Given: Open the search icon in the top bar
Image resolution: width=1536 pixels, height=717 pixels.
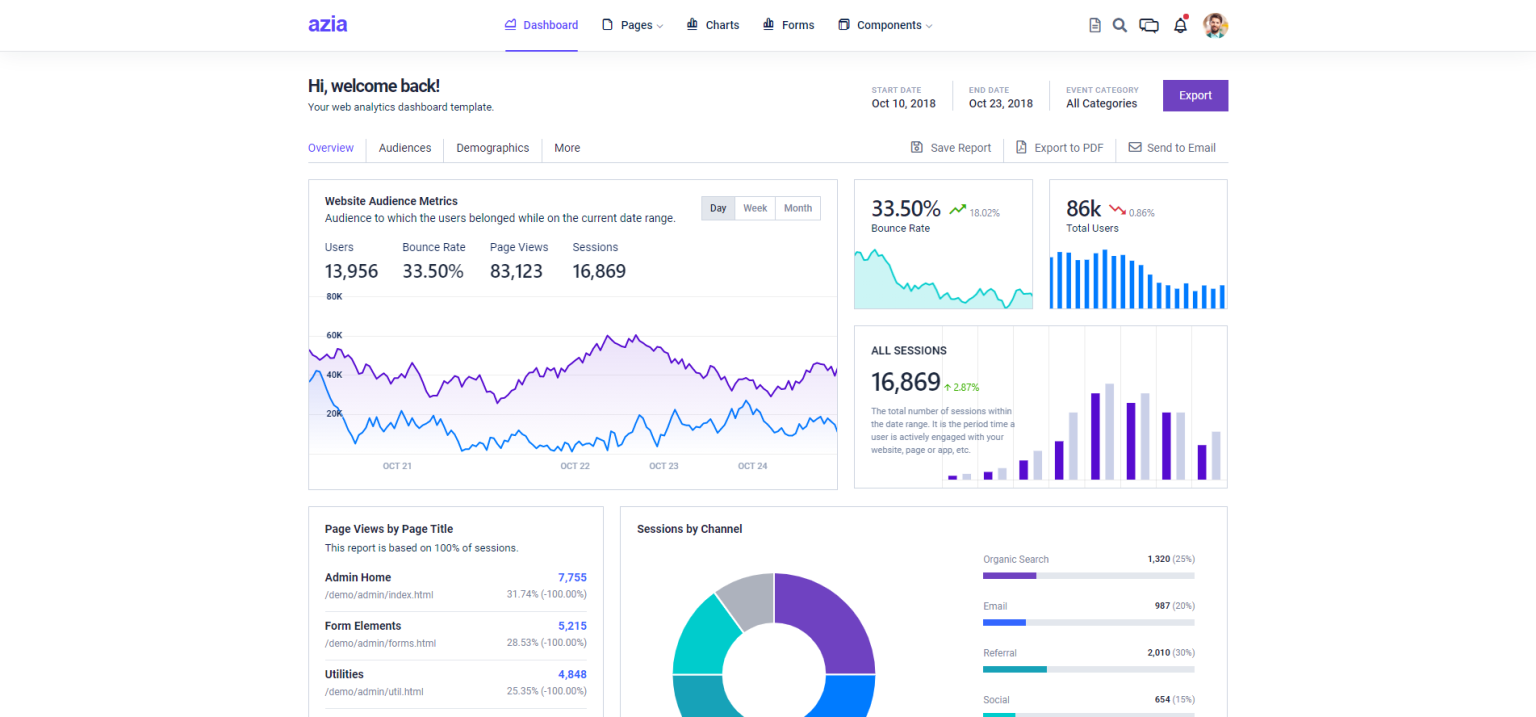Looking at the screenshot, I should coord(1120,25).
